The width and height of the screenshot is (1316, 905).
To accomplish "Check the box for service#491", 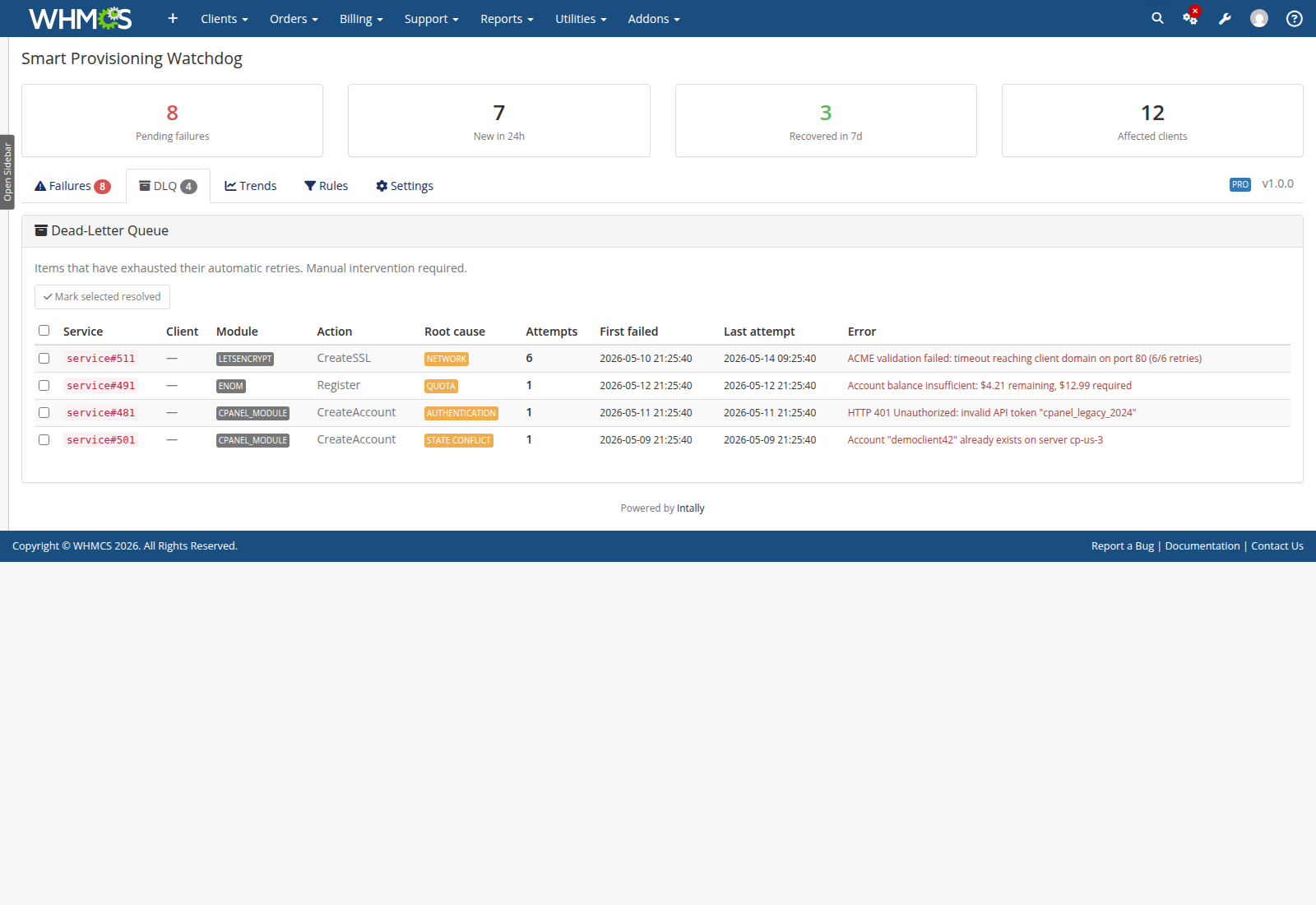I will tap(44, 386).
